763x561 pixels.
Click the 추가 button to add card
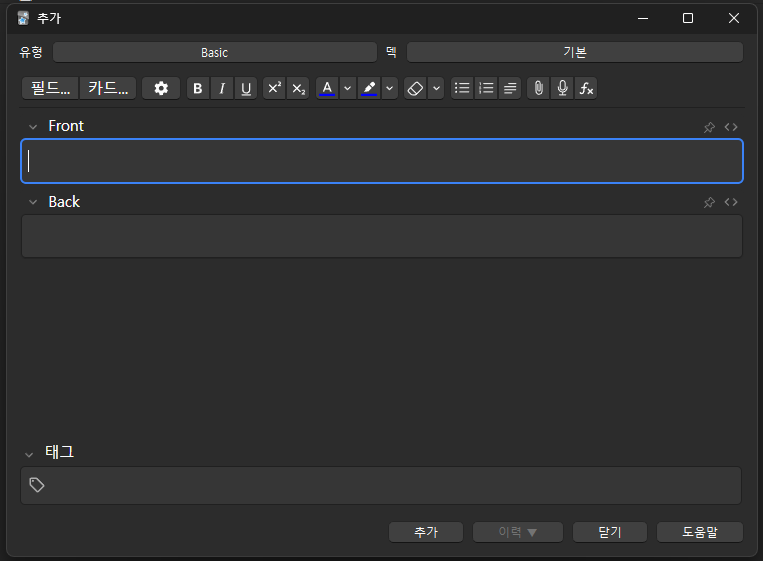[426, 532]
